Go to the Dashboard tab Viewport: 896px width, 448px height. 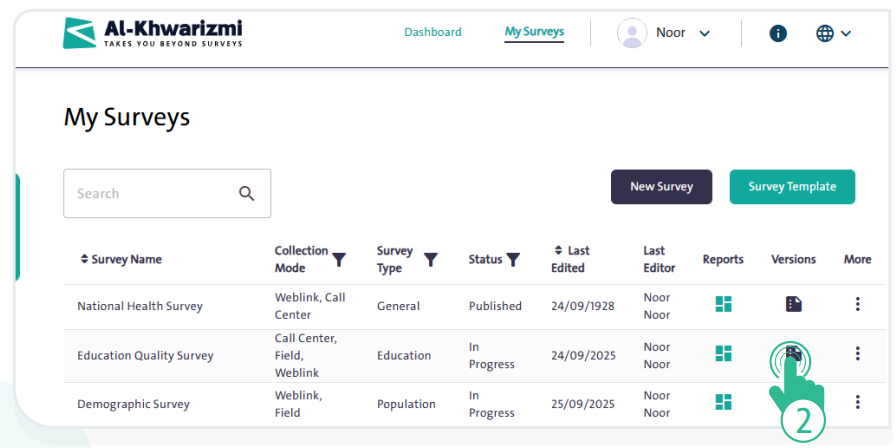(x=433, y=32)
